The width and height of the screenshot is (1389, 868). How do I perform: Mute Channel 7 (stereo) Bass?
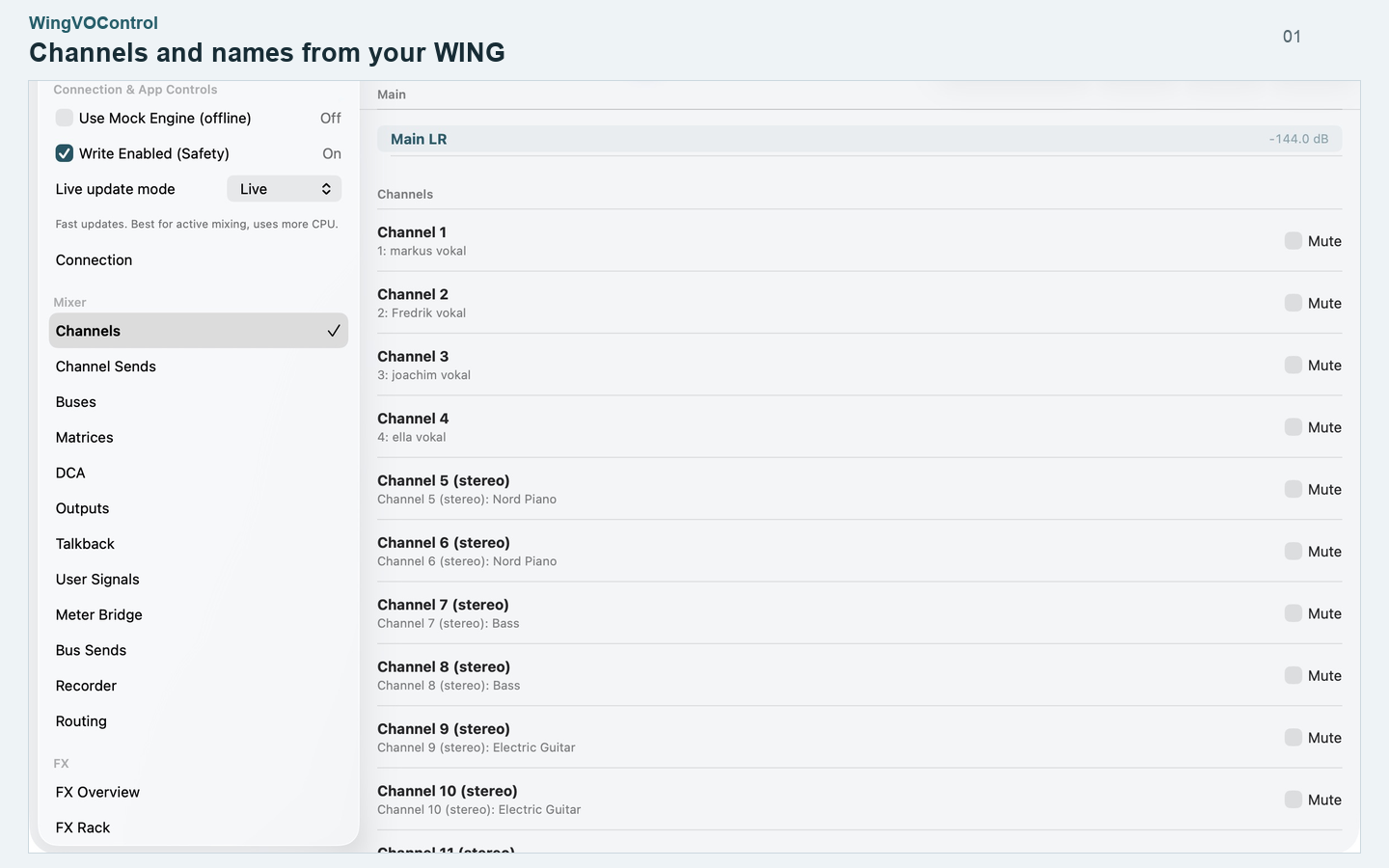click(x=1294, y=613)
